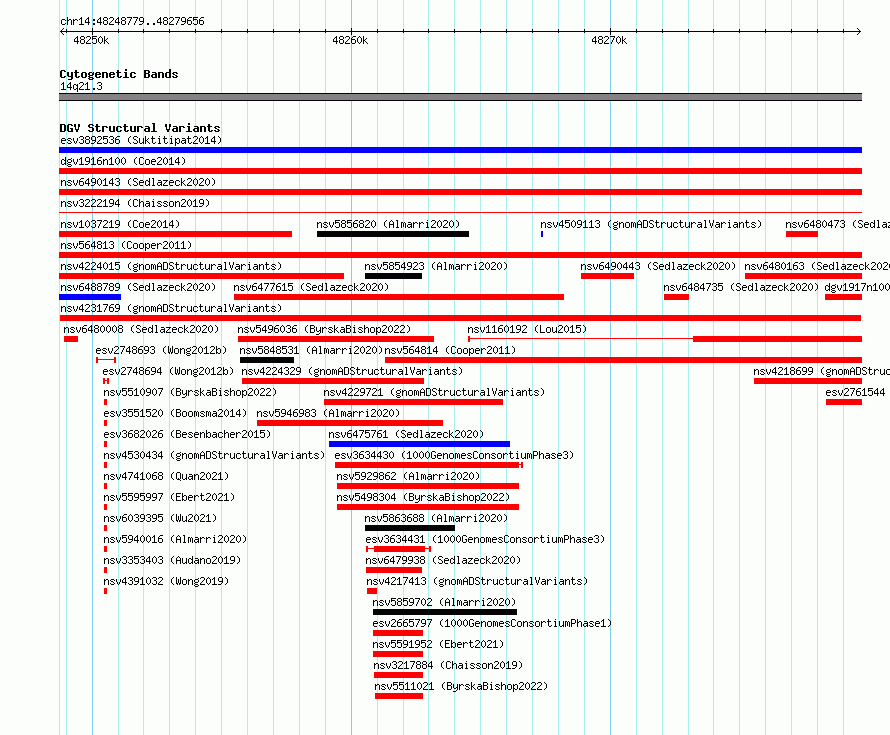Click the nsv1037219 (Coe2014) label
The image size is (890, 735).
pos(120,224)
